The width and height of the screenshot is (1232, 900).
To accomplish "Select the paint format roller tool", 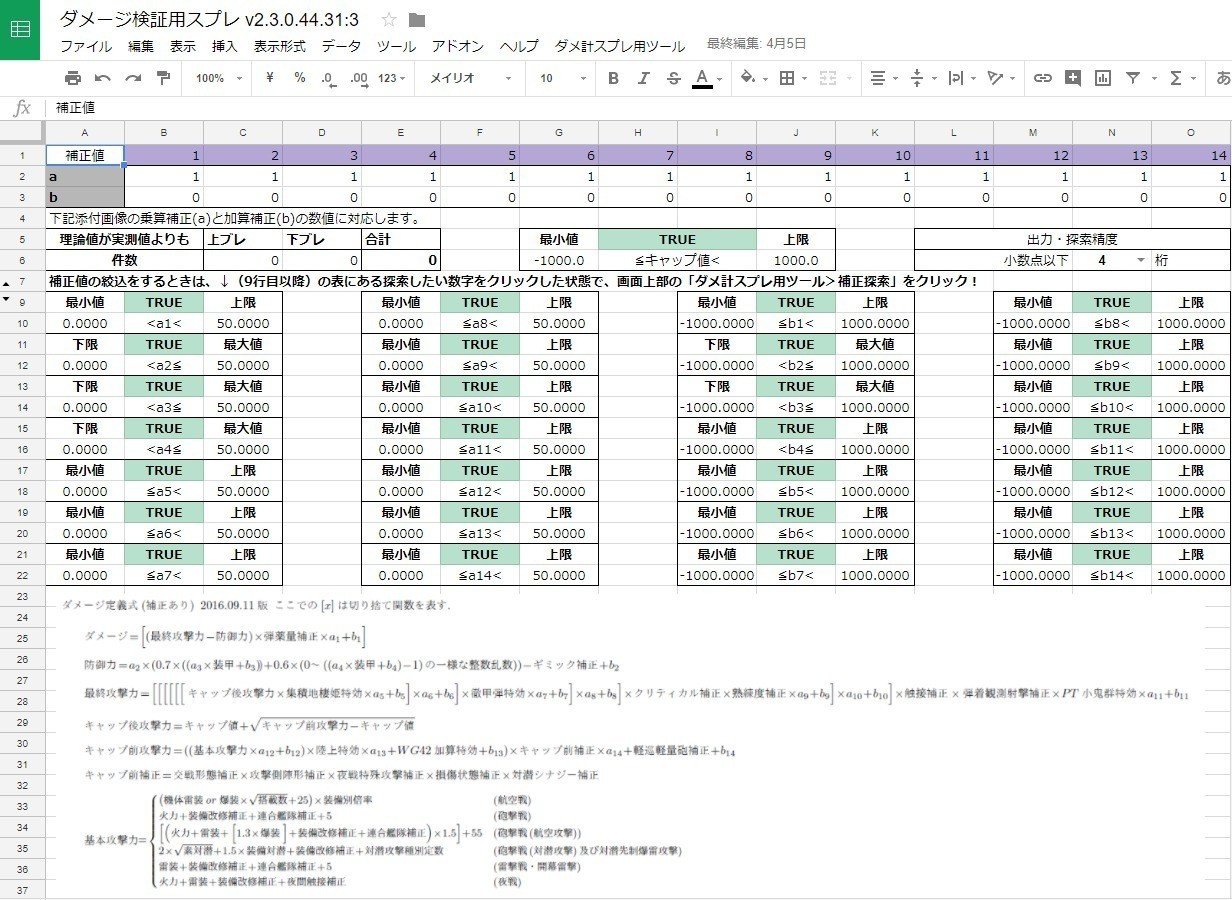I will click(163, 78).
